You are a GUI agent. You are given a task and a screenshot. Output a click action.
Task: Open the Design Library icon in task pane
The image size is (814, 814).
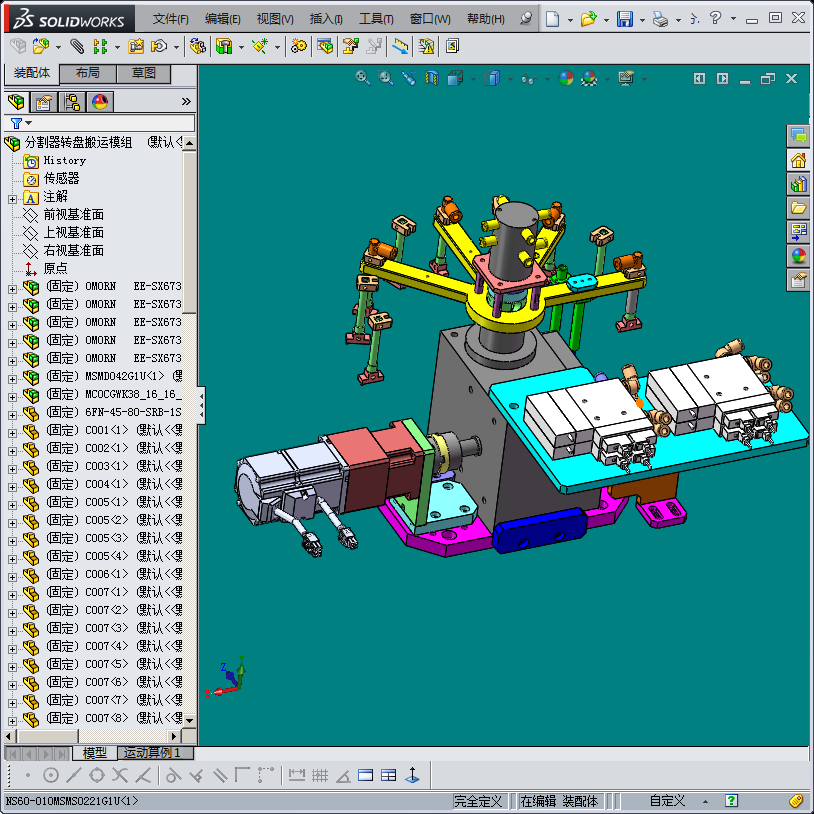[x=798, y=184]
